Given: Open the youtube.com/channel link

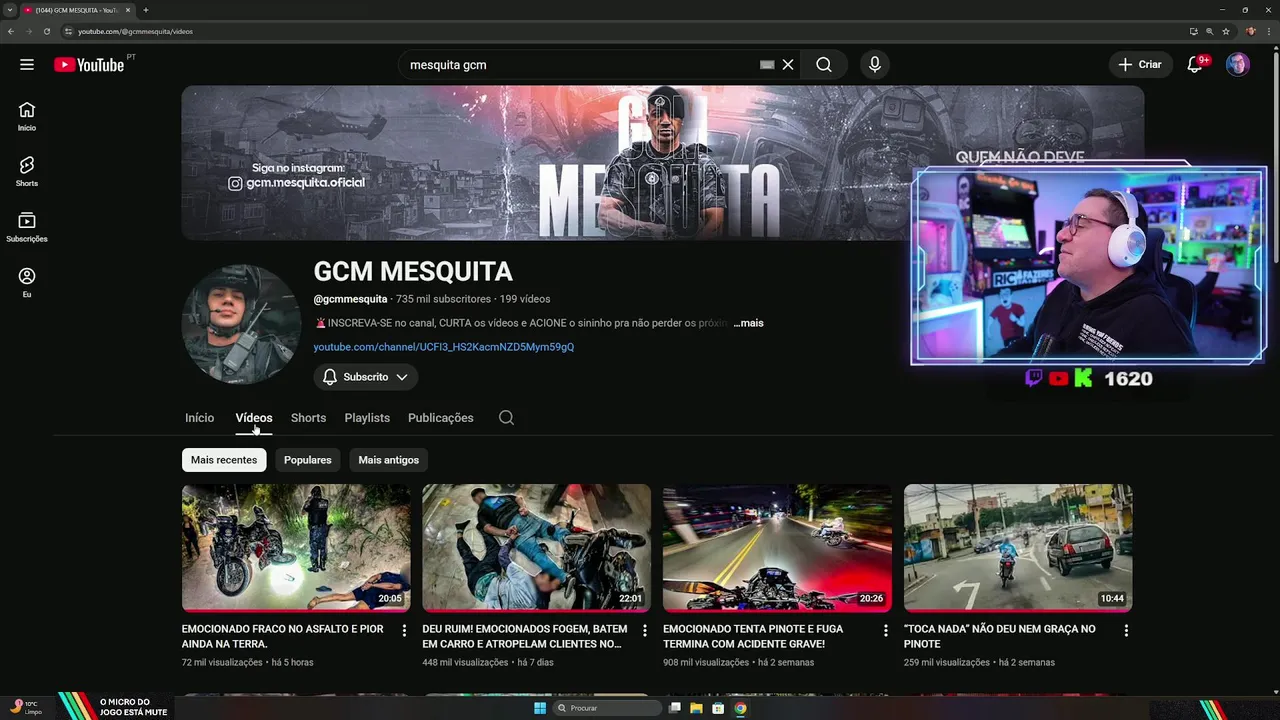Looking at the screenshot, I should click(x=444, y=347).
